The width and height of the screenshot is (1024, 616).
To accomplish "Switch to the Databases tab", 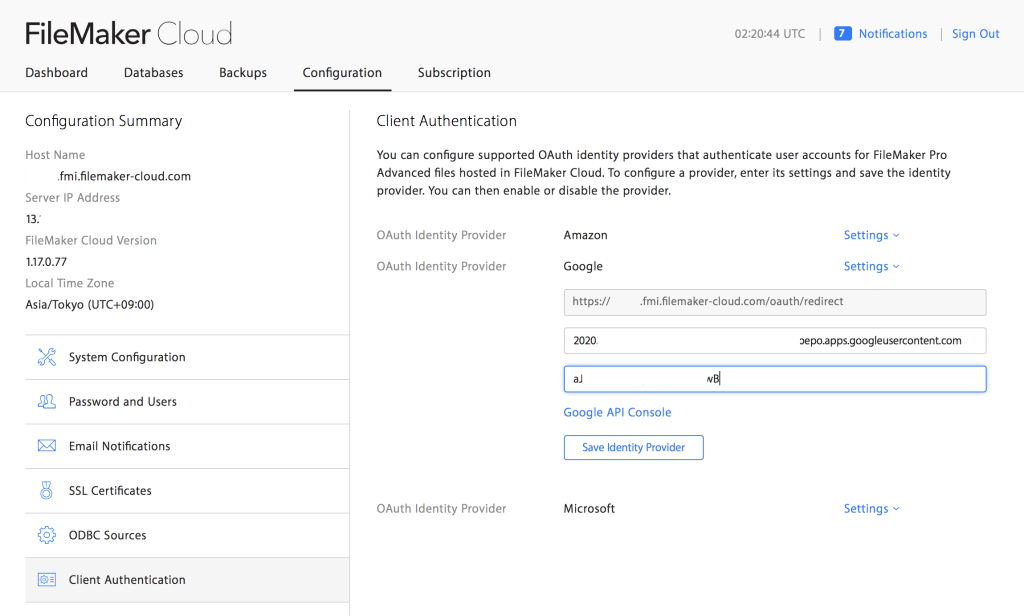I will (x=153, y=73).
